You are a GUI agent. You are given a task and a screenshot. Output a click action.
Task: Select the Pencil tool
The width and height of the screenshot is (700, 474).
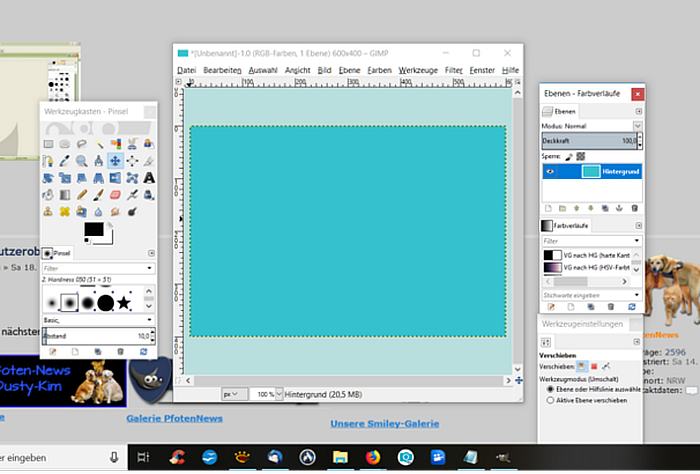point(81,194)
